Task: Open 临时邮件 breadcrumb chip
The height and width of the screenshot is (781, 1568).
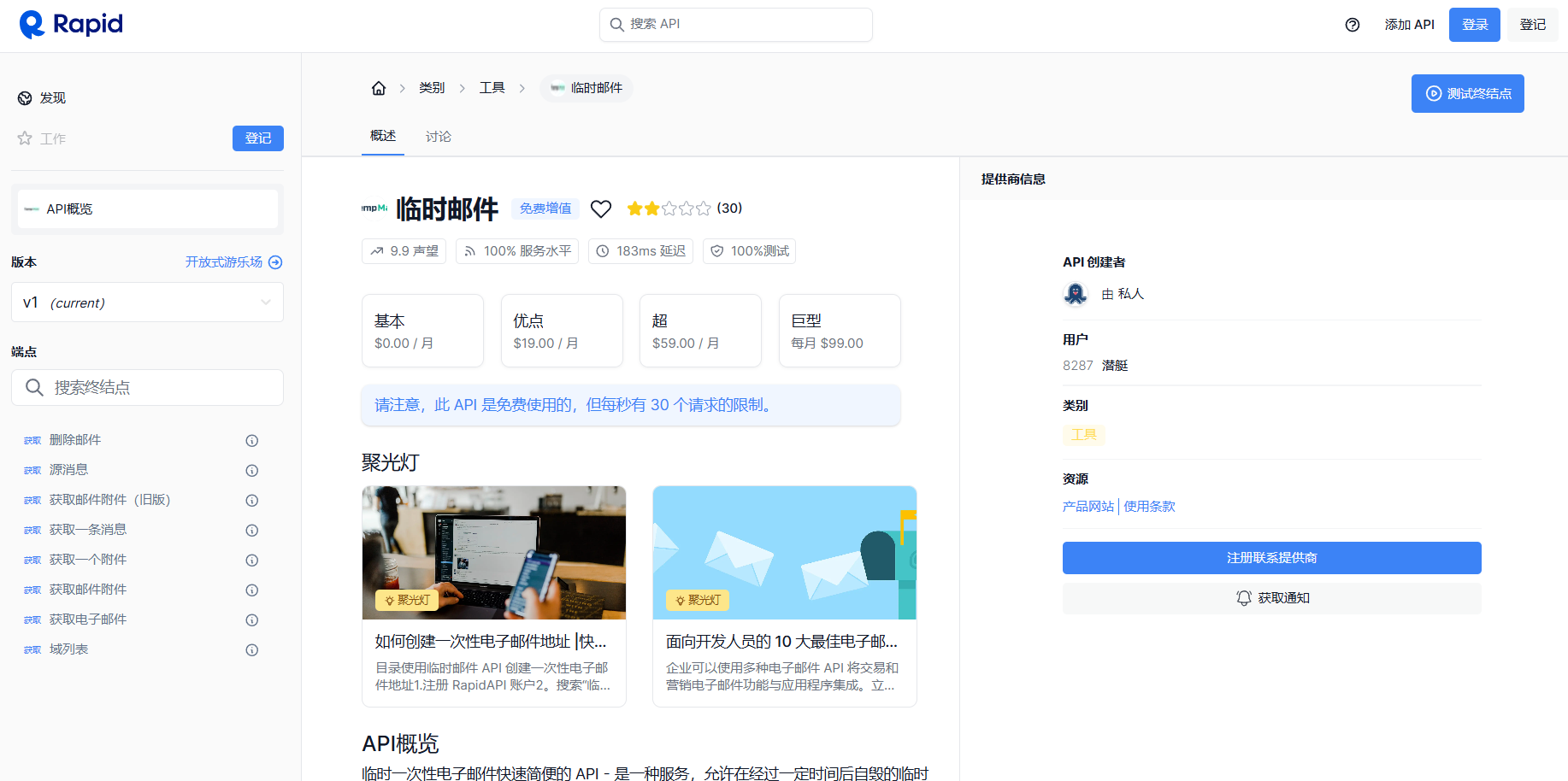Action: [x=587, y=88]
